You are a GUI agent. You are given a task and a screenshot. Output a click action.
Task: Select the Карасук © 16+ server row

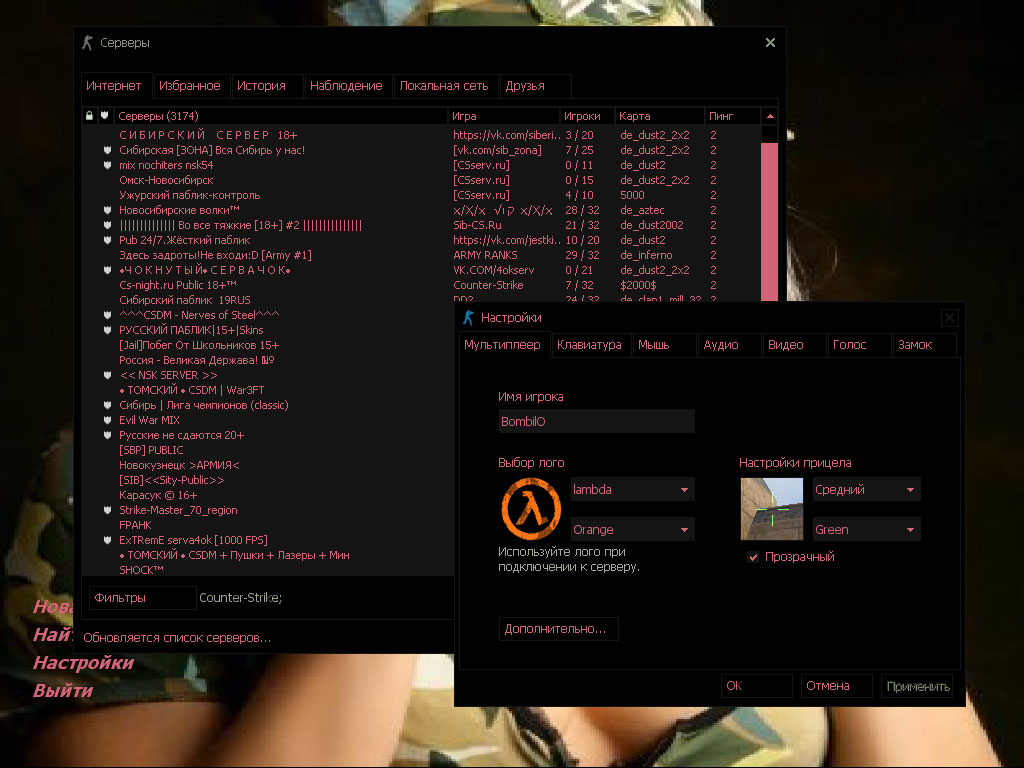pos(268,496)
